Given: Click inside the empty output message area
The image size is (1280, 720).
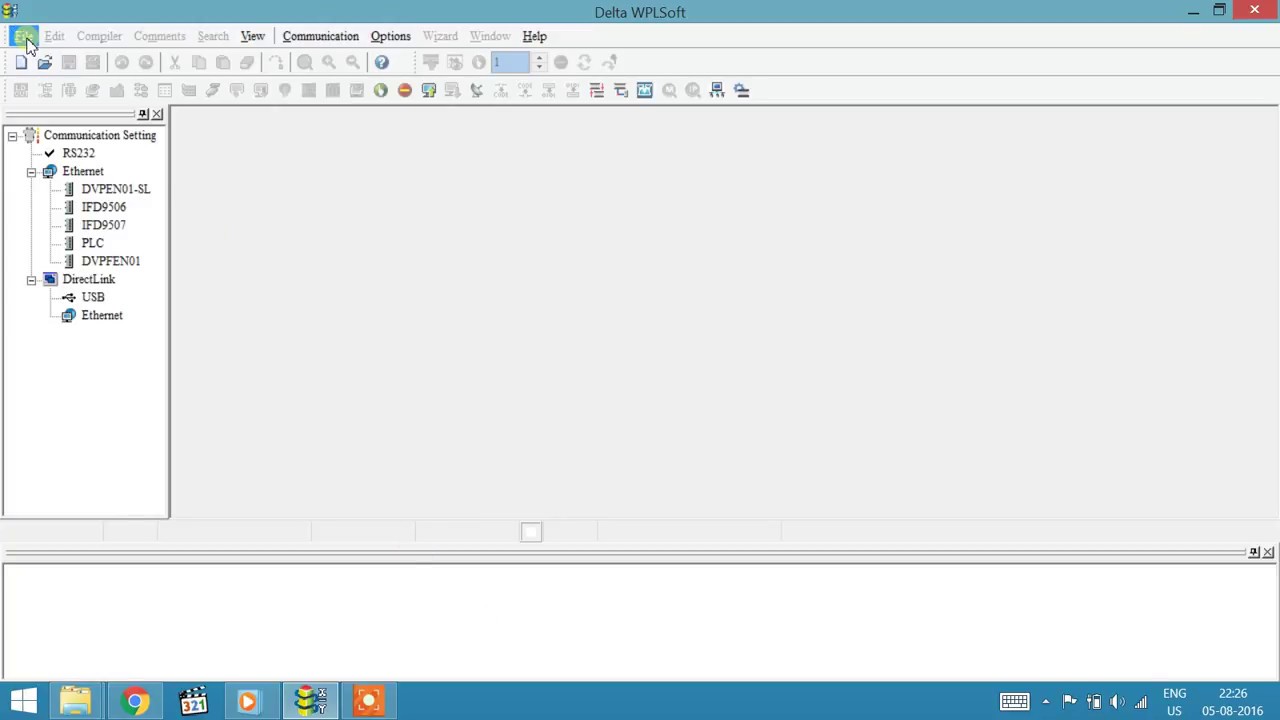Looking at the screenshot, I should pyautogui.click(x=640, y=621).
